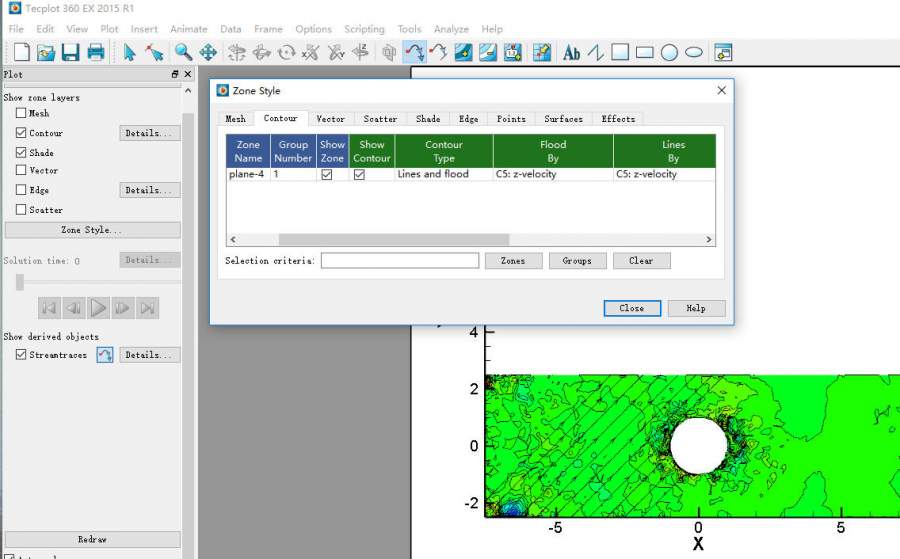Open Streamtraces Details button
The height and width of the screenshot is (559, 900).
point(149,355)
